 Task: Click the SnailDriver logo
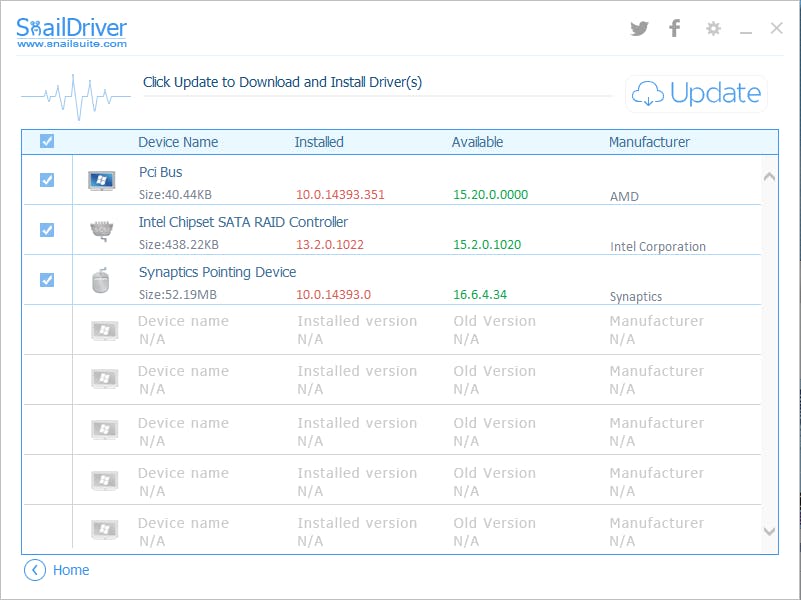(x=72, y=28)
